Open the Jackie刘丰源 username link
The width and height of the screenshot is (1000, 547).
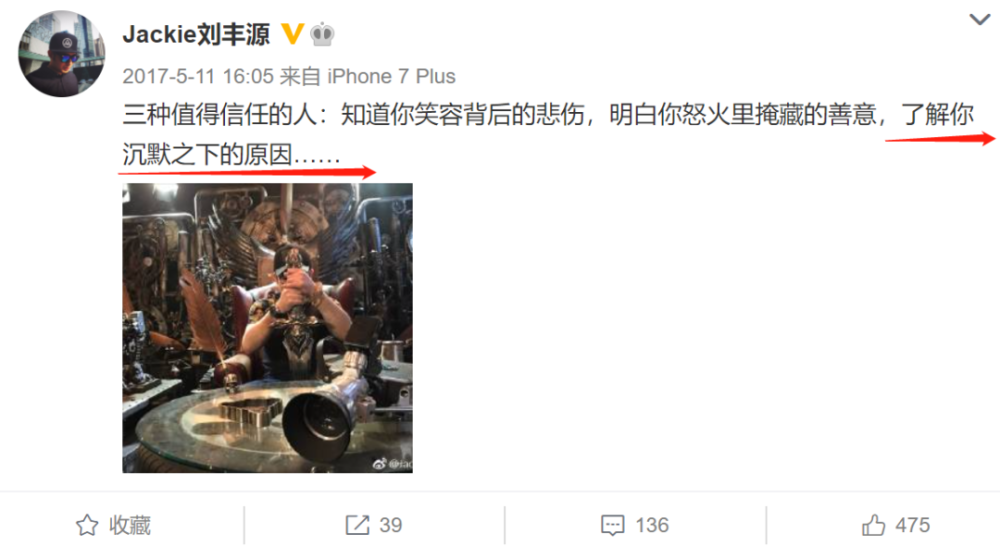click(196, 34)
